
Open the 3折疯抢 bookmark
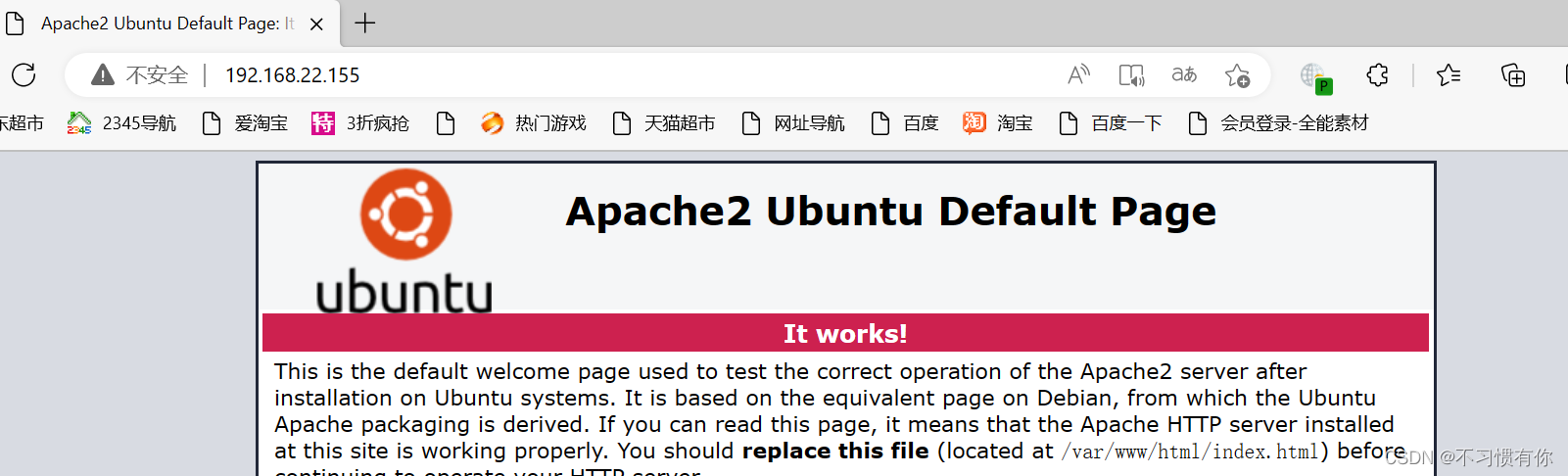tap(359, 123)
